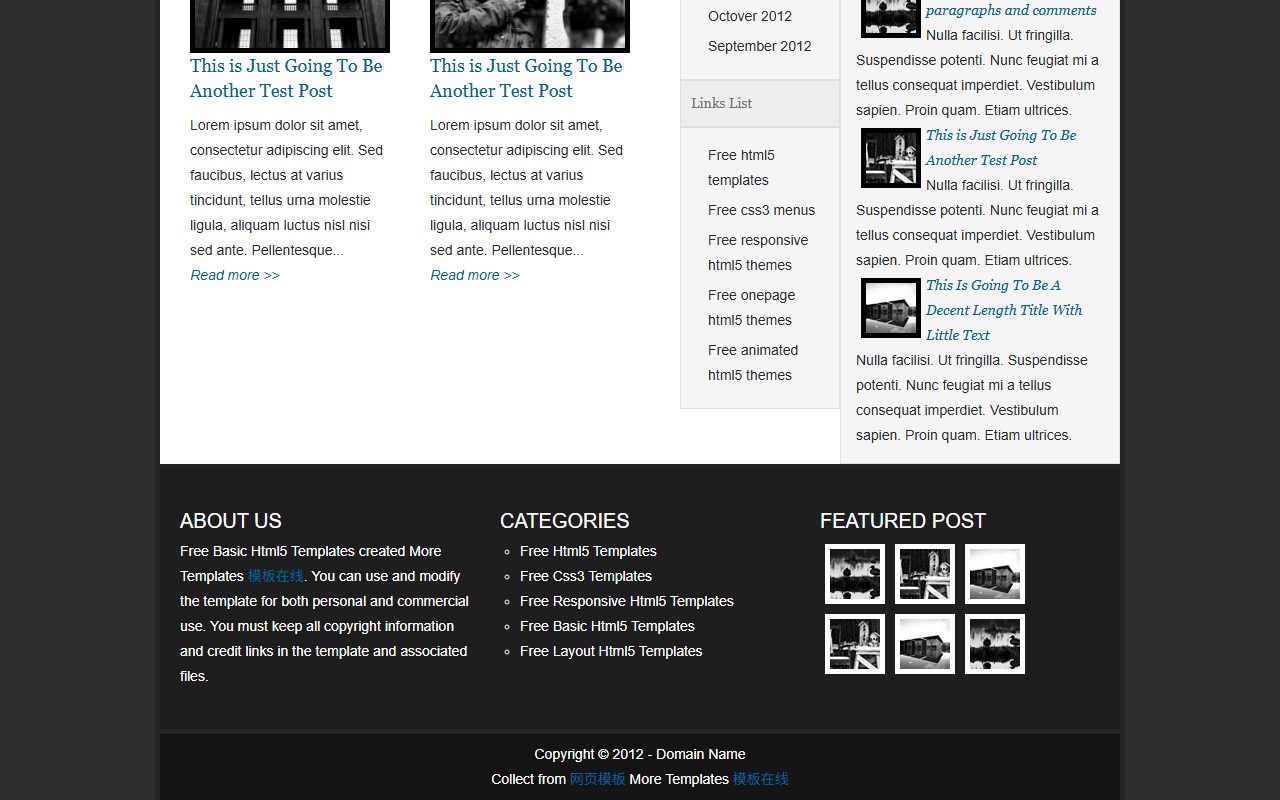Click the Chinese link in About Us text
1280x800 pixels.
tap(276, 576)
